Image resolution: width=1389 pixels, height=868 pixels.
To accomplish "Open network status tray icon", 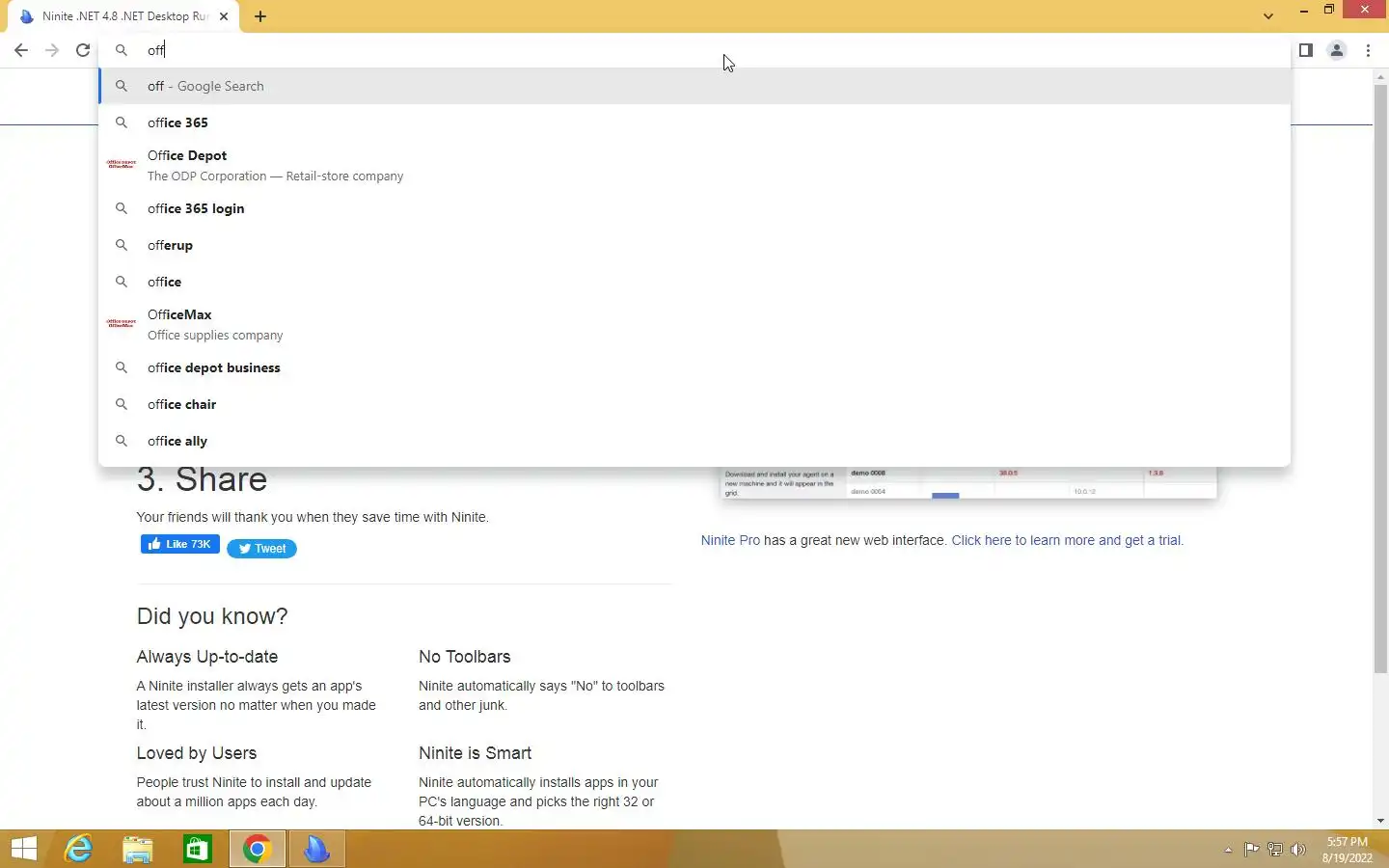I will tap(1275, 850).
